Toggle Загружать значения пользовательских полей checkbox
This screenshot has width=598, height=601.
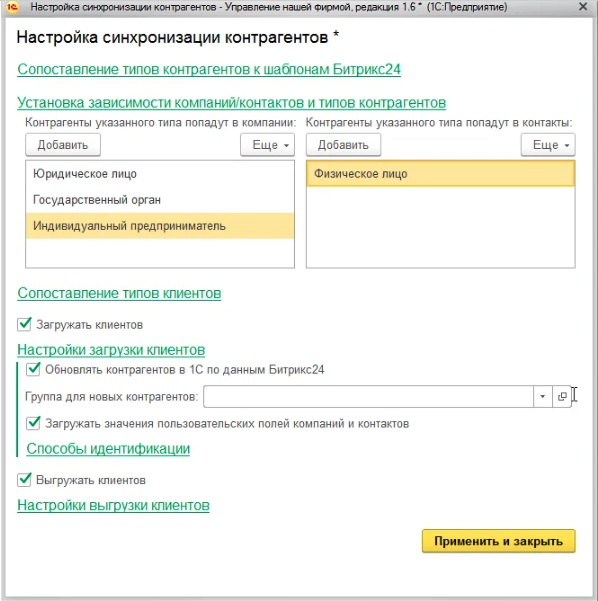33,423
